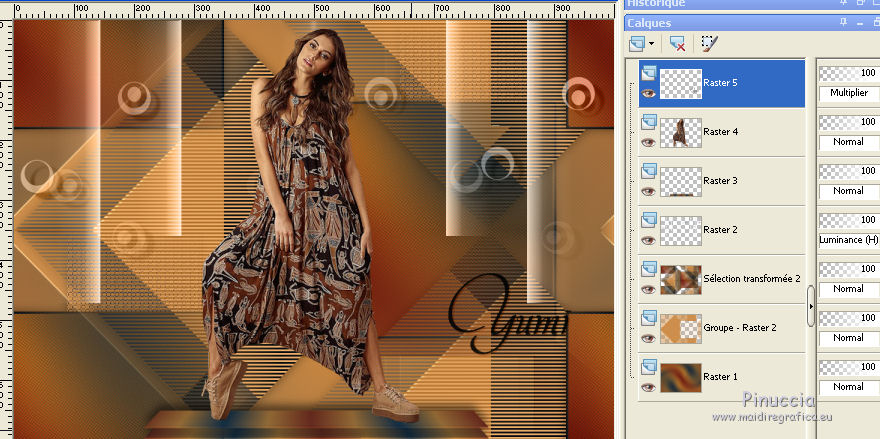The width and height of the screenshot is (880, 439).
Task: Open the Luminance (H) blend mode dropdown
Action: [848, 240]
